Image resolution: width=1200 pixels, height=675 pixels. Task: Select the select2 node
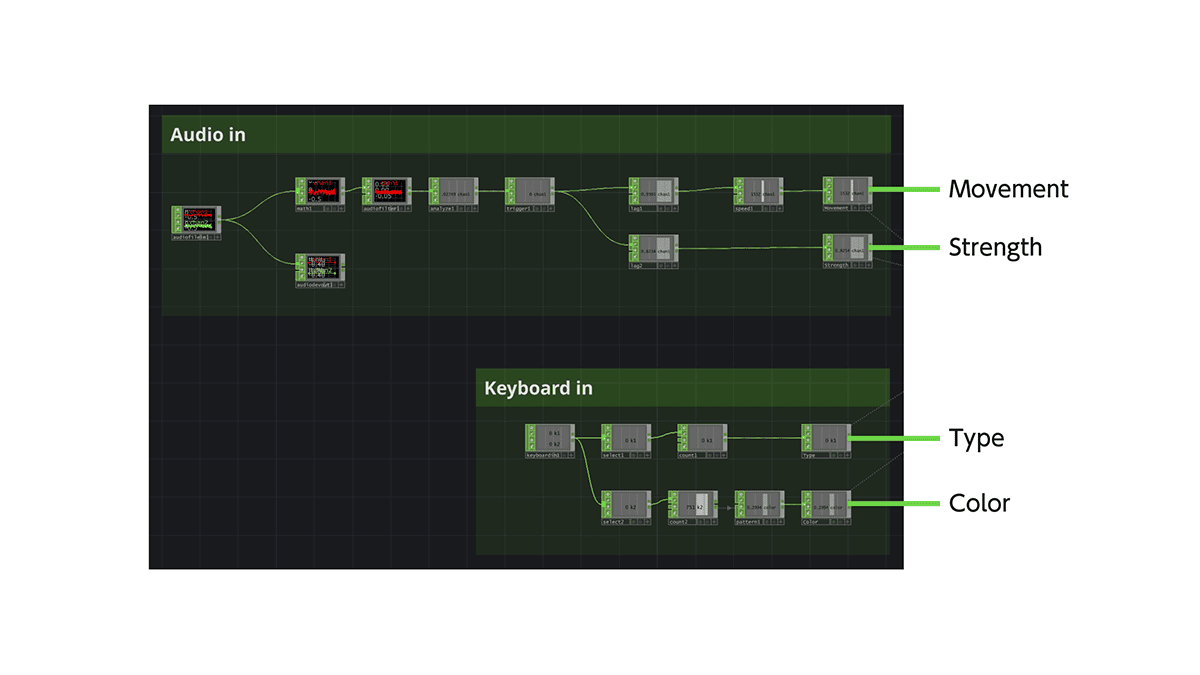[x=626, y=506]
